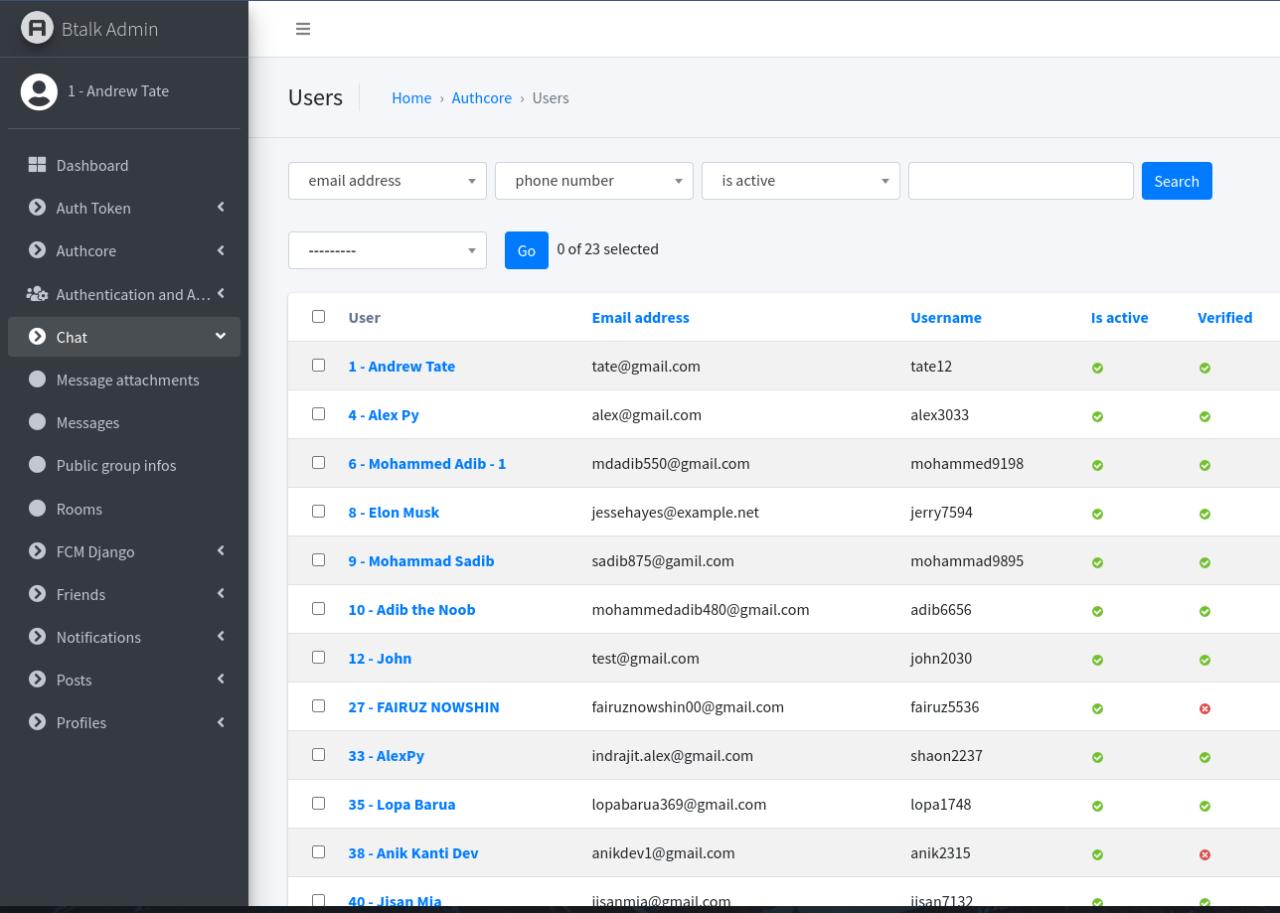
Task: Open the action dropdown next to Go
Action: [388, 250]
